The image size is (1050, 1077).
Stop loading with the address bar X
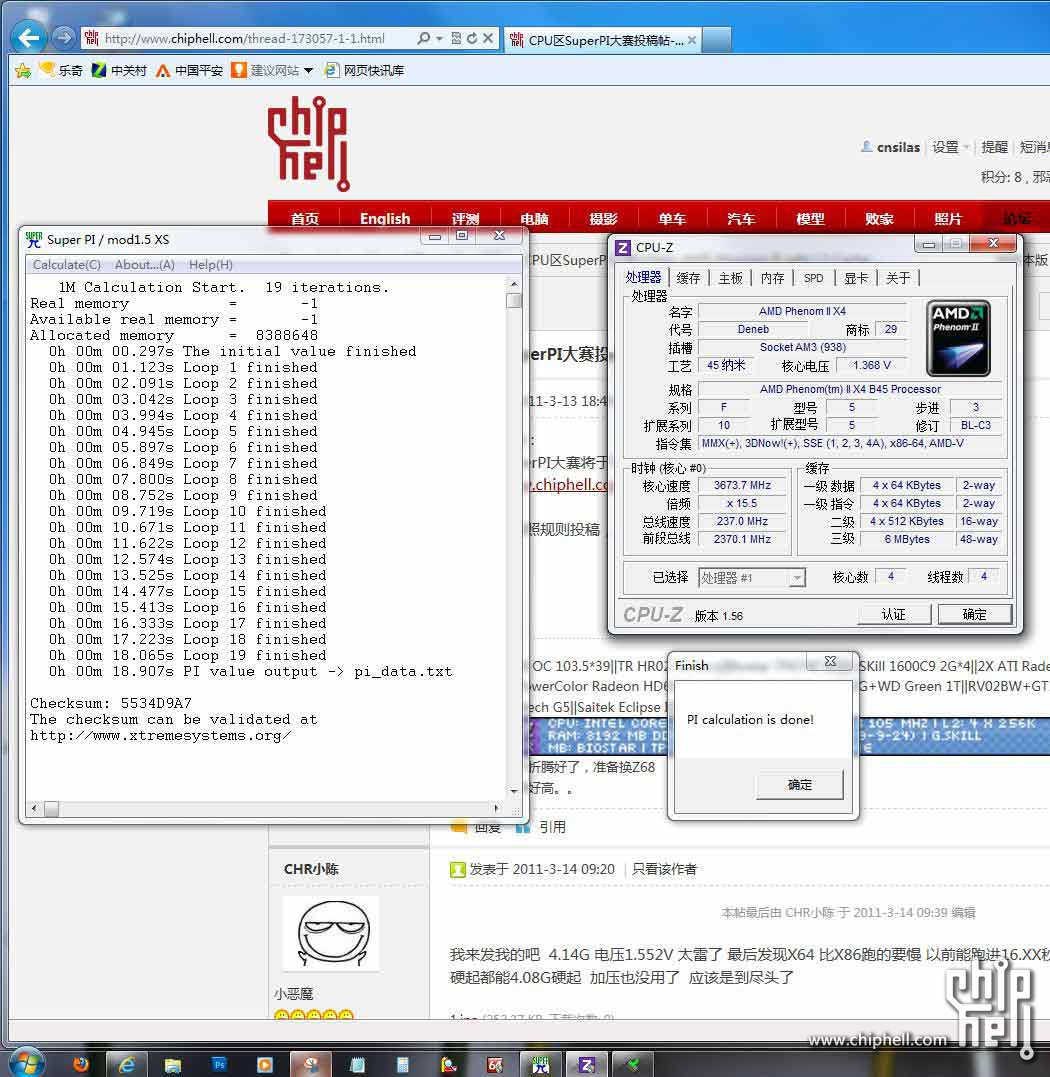[x=488, y=38]
